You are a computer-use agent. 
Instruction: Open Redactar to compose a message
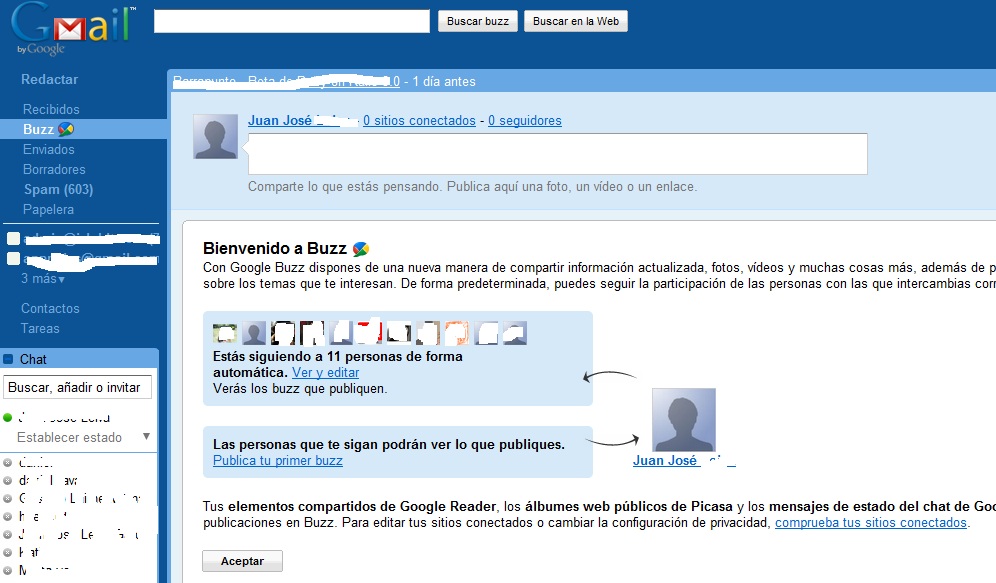coord(50,79)
